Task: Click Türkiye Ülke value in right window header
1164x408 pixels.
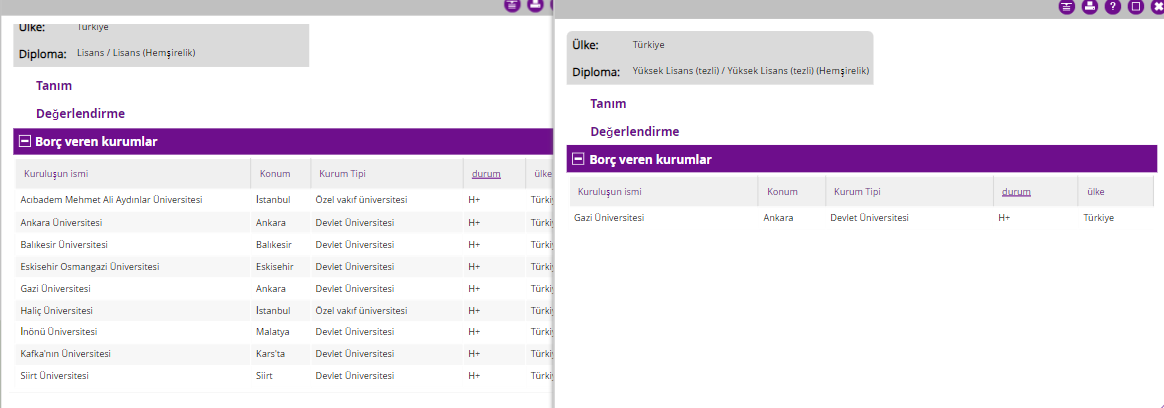Action: tap(648, 45)
